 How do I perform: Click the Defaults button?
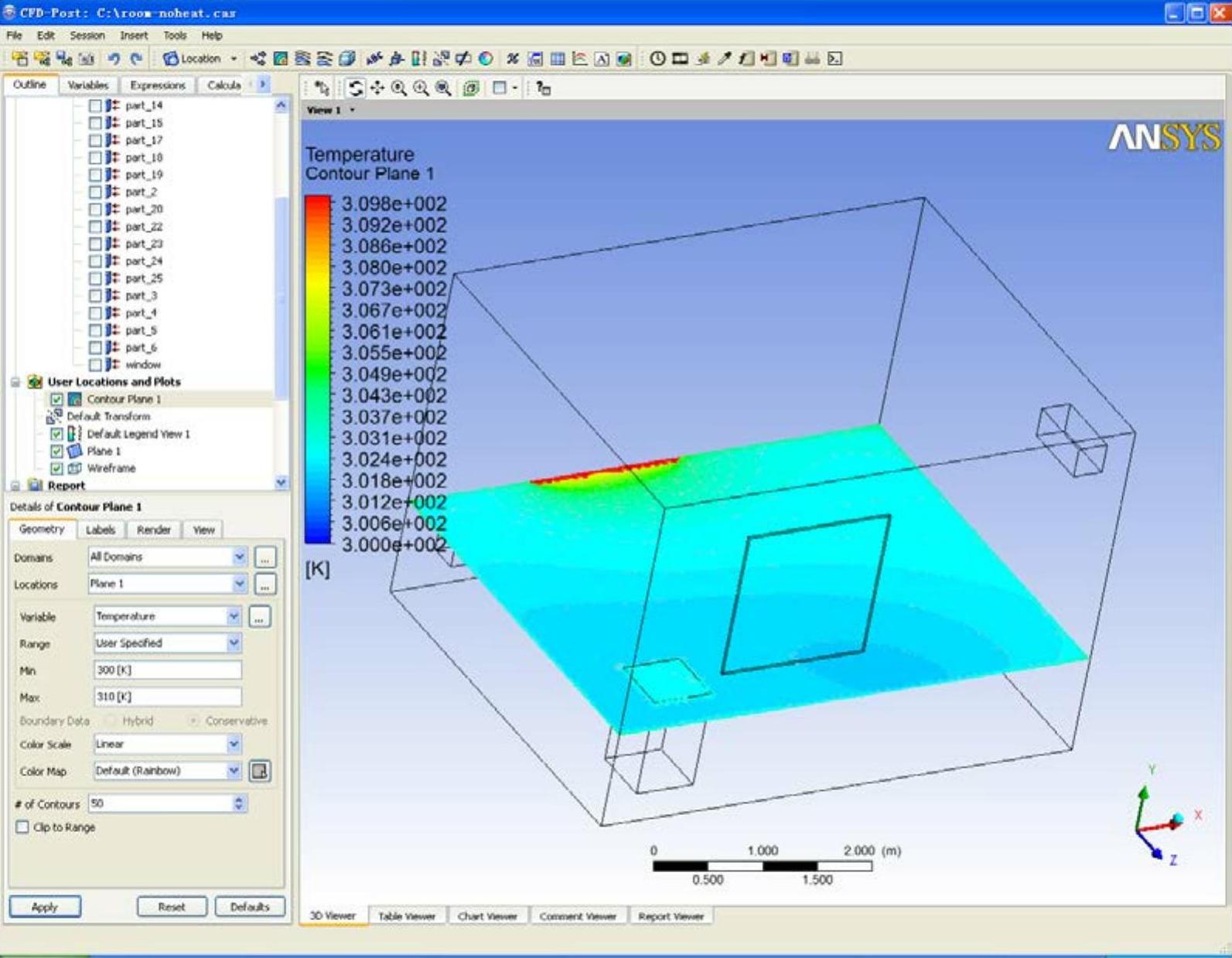tap(249, 907)
